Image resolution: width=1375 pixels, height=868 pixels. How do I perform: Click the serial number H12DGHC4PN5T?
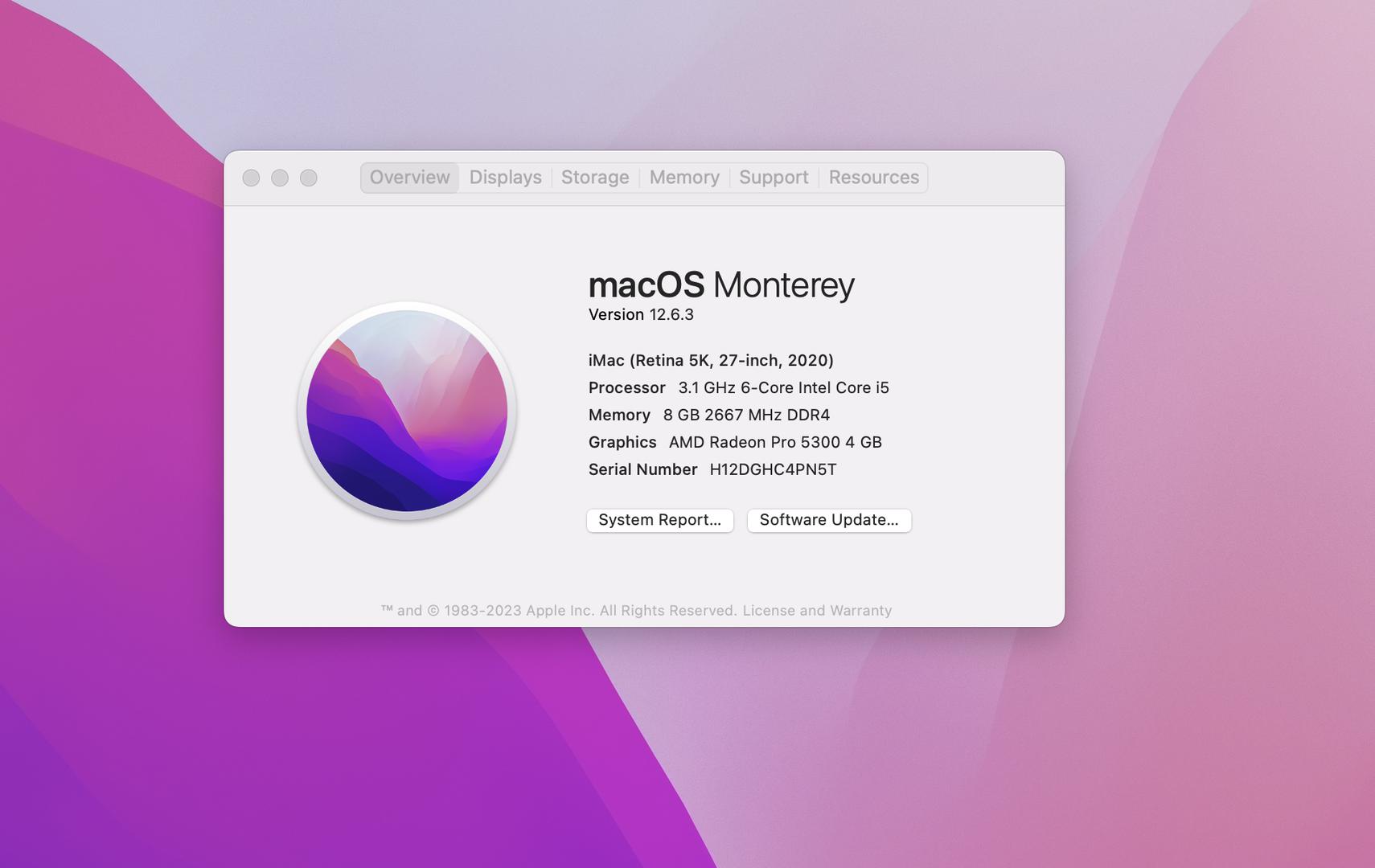point(773,469)
